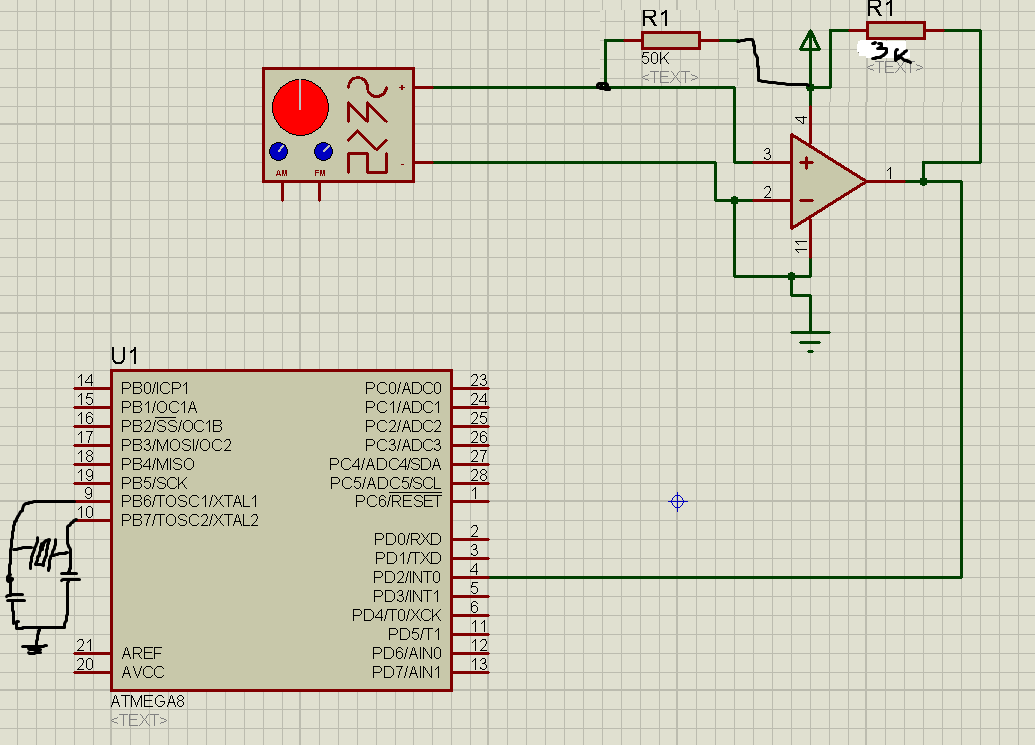1035x745 pixels.
Task: Click the <TEXT> placeholder under the 50K resistor
Action: coord(670,77)
